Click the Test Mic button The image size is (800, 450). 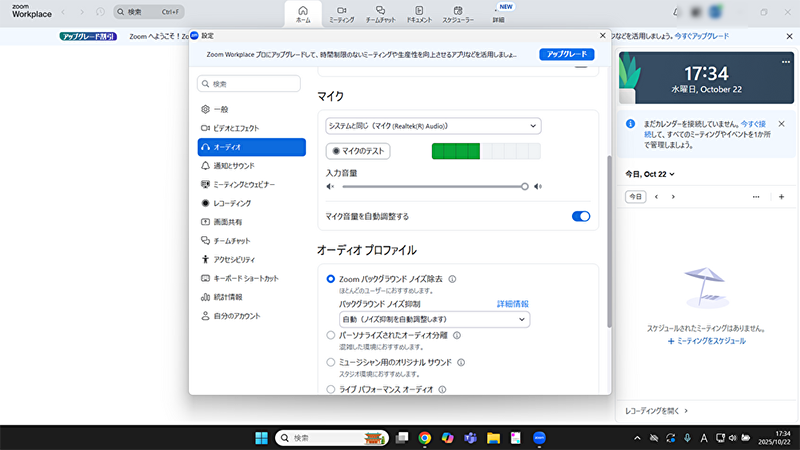coord(359,151)
